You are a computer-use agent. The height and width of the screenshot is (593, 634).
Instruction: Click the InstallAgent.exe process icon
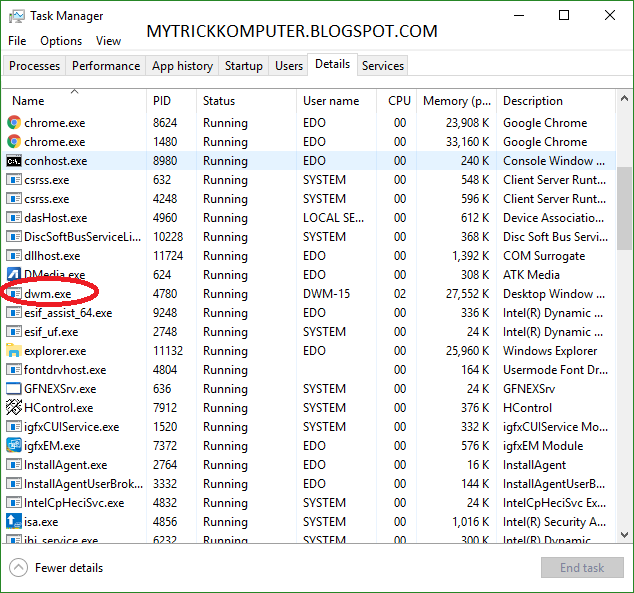tap(14, 464)
